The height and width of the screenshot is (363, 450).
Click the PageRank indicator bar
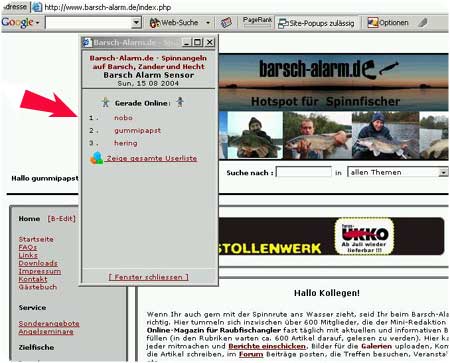257,22
